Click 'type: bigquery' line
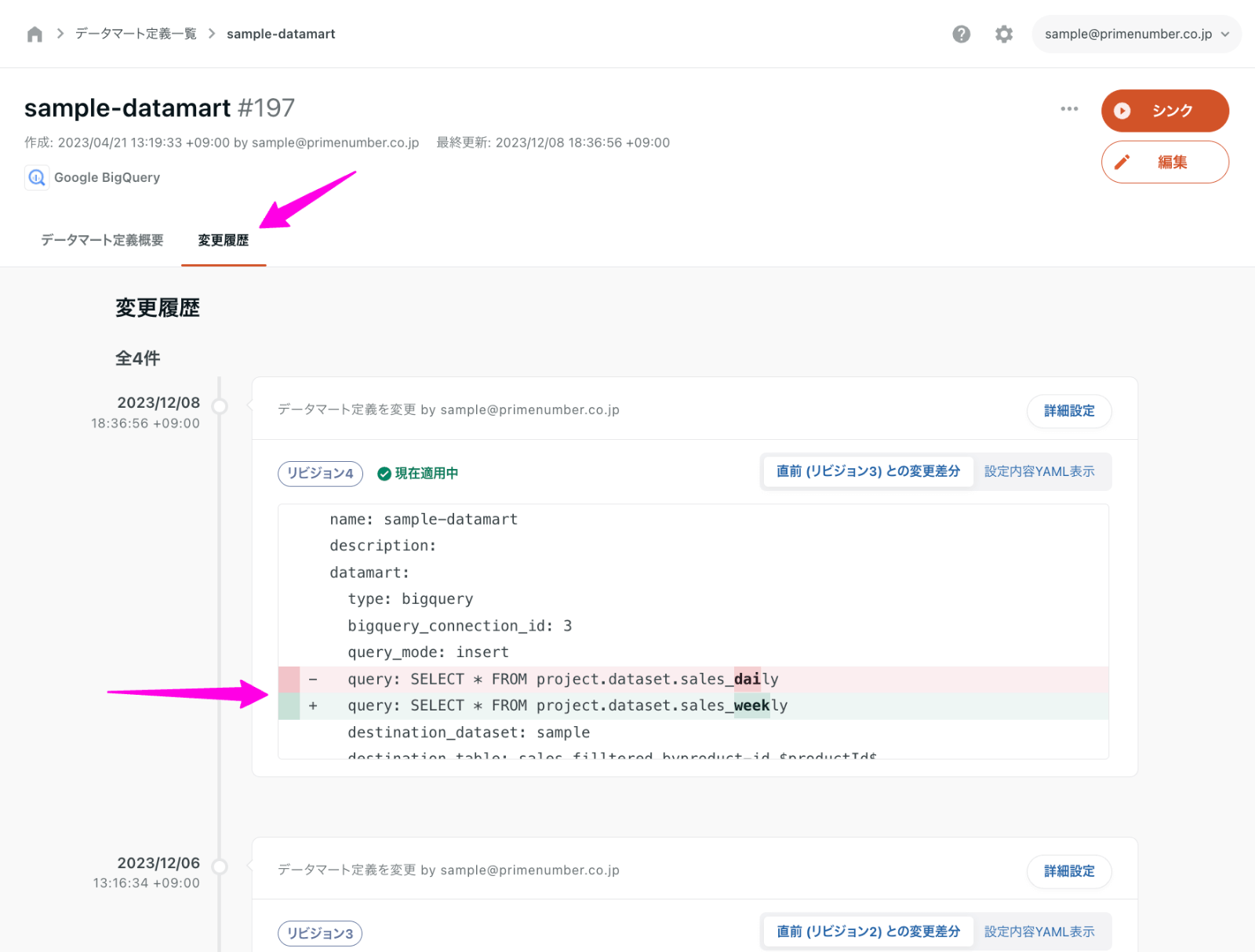This screenshot has width=1255, height=952. pos(410,599)
